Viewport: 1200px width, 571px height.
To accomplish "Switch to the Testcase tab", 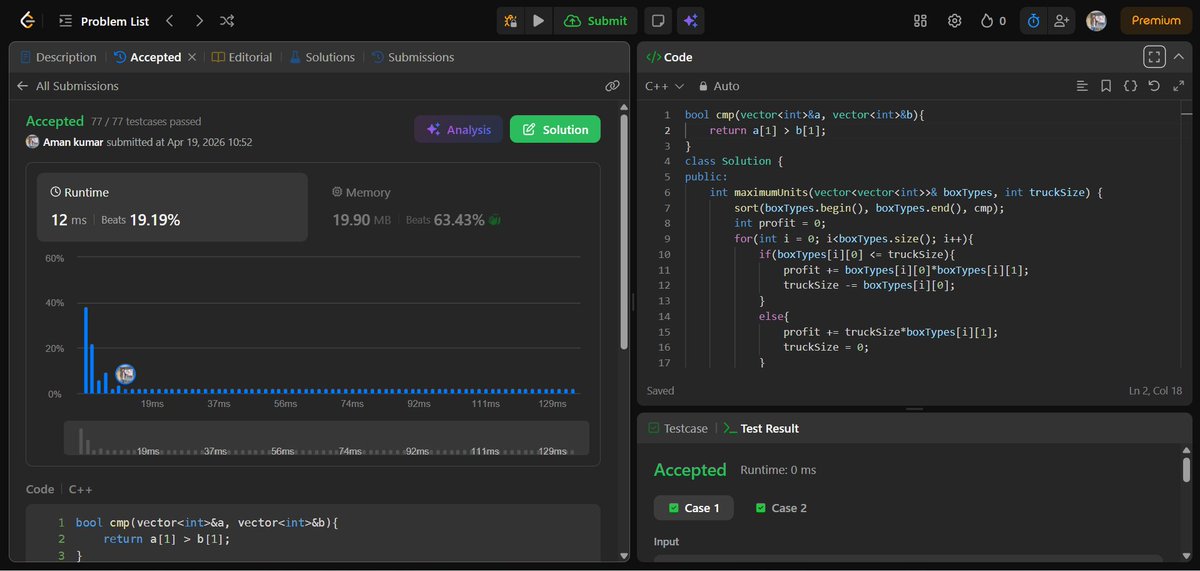I will (x=678, y=428).
